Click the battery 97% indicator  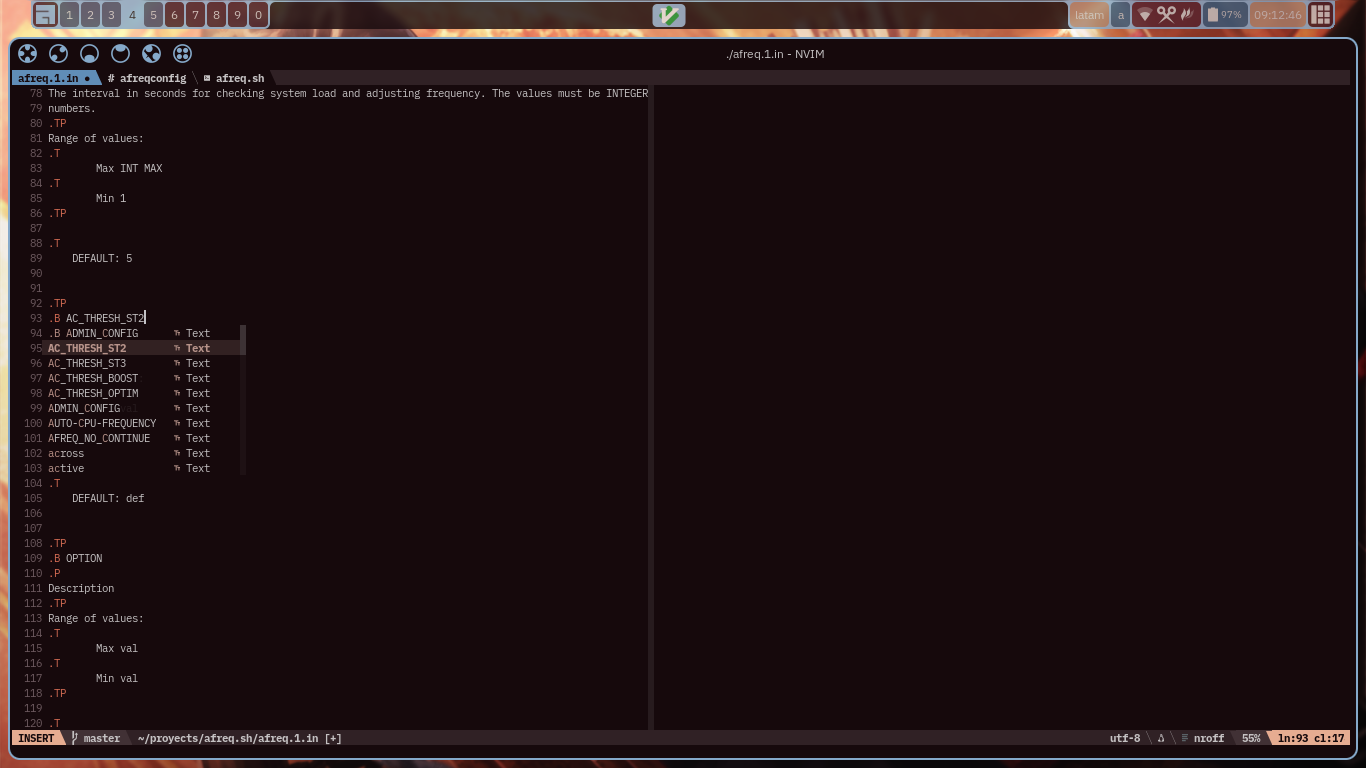coord(1225,15)
